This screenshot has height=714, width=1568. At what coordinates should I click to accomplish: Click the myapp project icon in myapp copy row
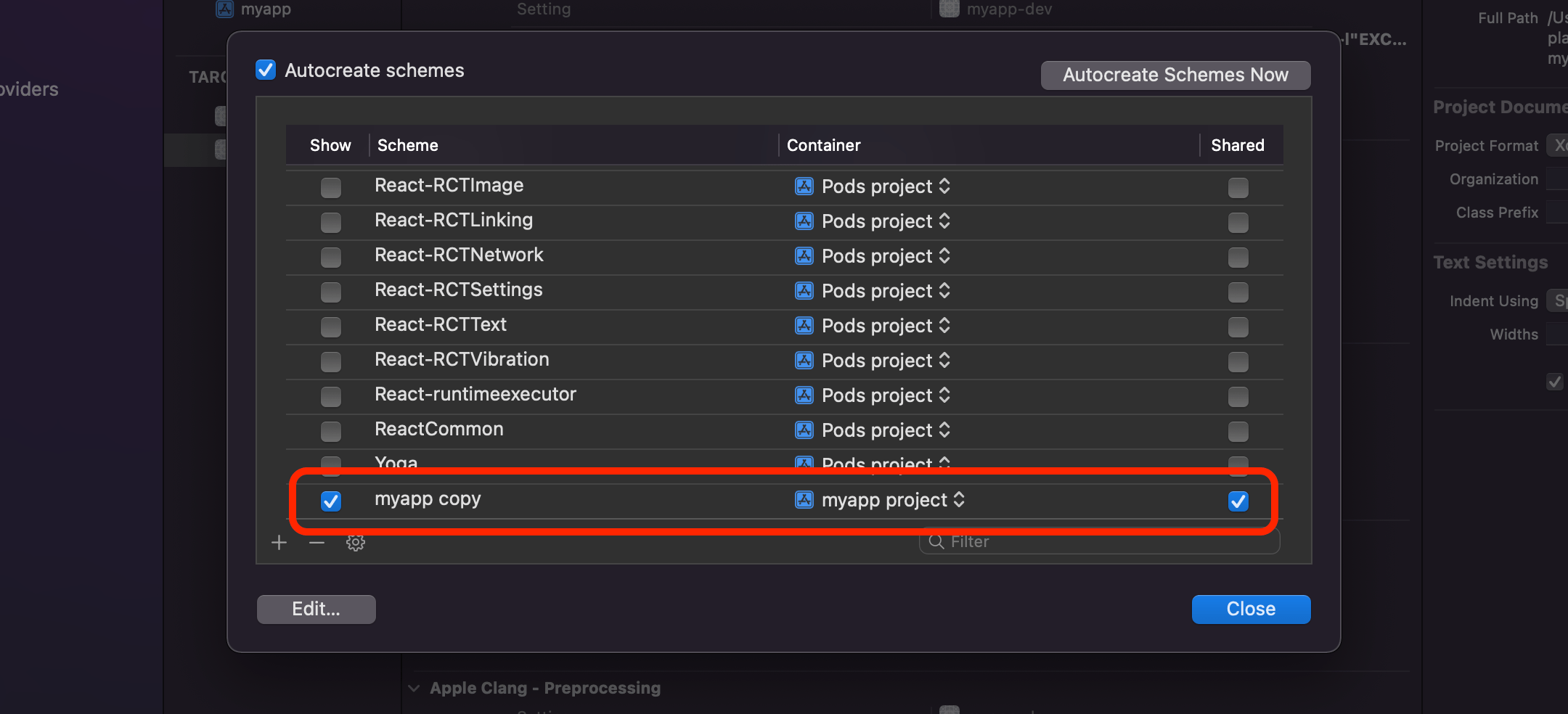coord(803,500)
